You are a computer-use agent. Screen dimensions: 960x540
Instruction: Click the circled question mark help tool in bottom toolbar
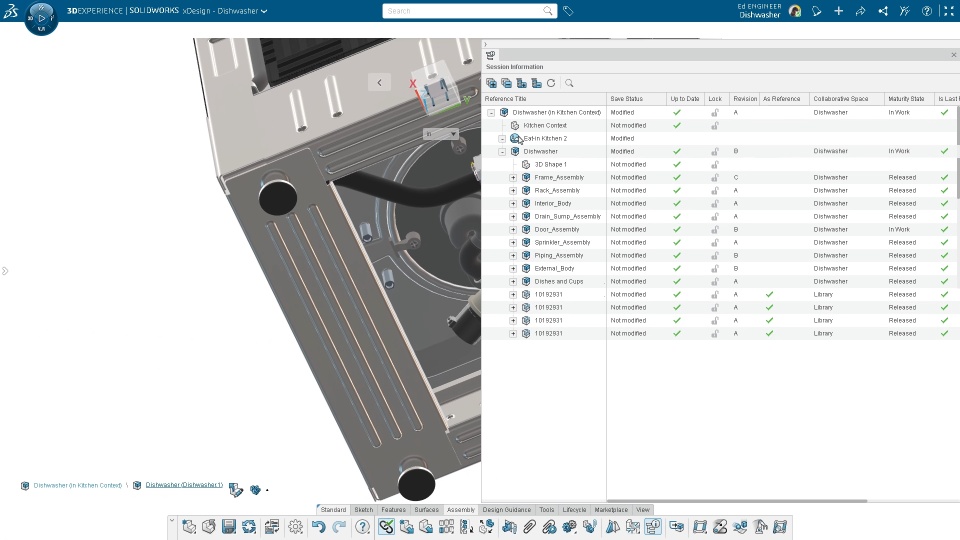[362, 527]
